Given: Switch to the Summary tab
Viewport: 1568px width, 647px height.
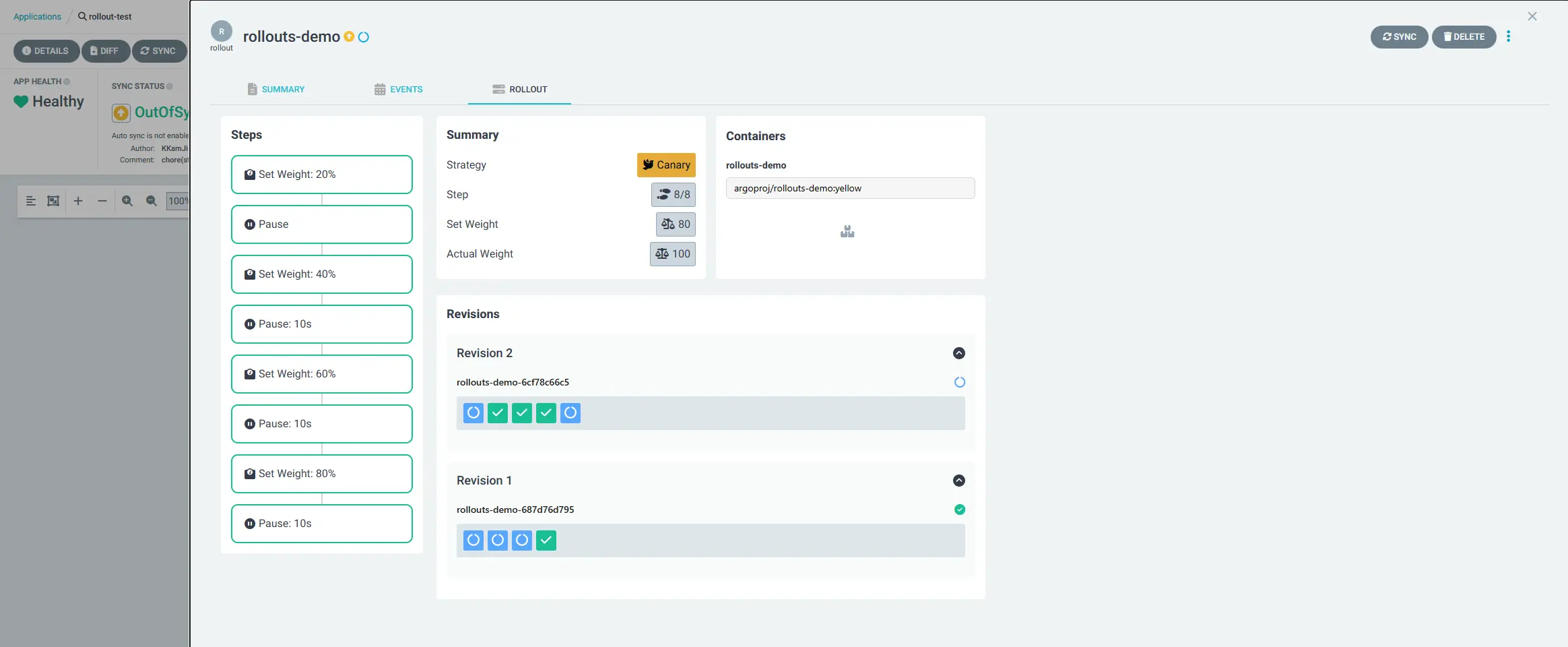Looking at the screenshot, I should [x=276, y=89].
